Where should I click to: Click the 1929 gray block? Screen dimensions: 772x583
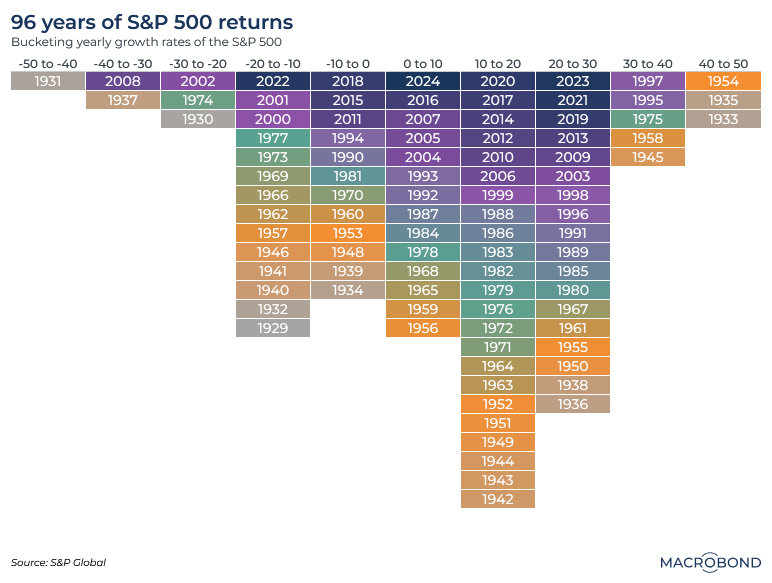click(273, 328)
